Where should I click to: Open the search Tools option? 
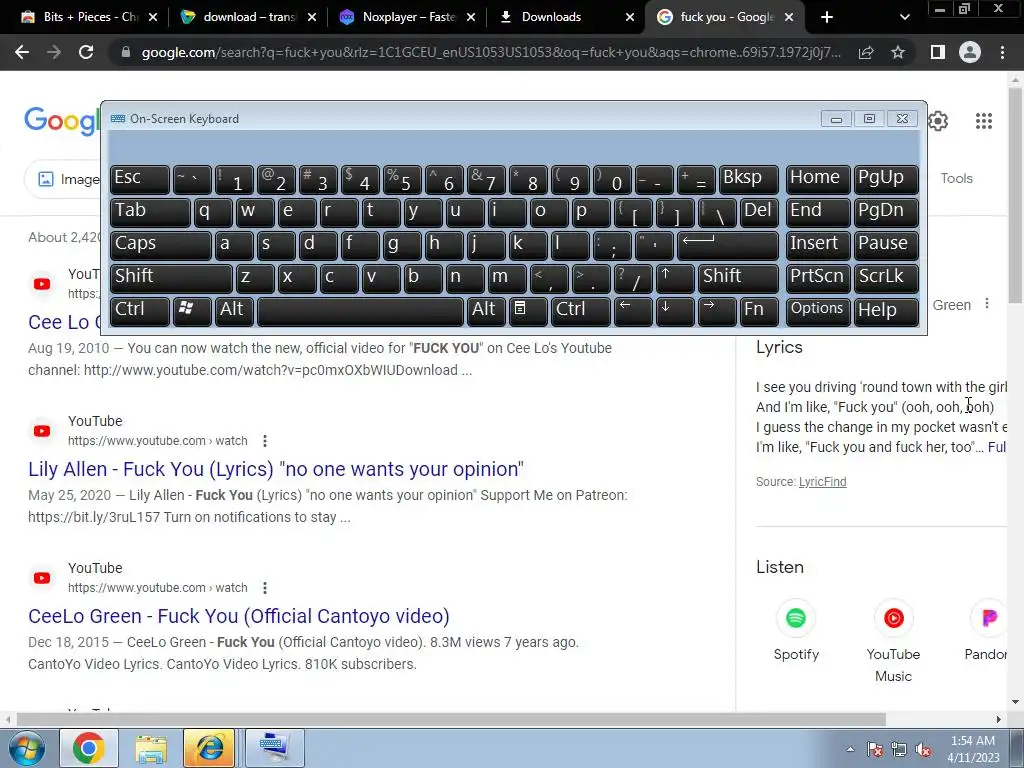[x=956, y=178]
